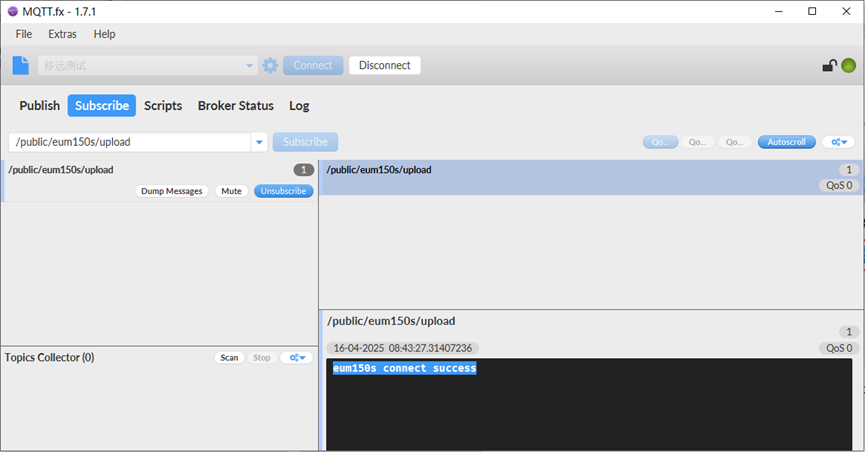
Task: Select the received message row in message list
Action: pyautogui.click(x=591, y=177)
